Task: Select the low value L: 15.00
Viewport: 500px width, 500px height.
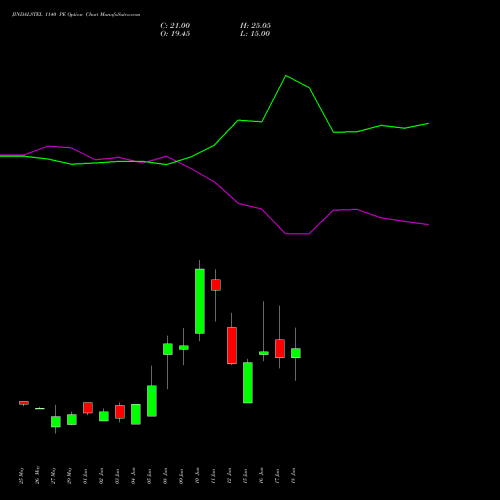Action: tap(255, 34)
